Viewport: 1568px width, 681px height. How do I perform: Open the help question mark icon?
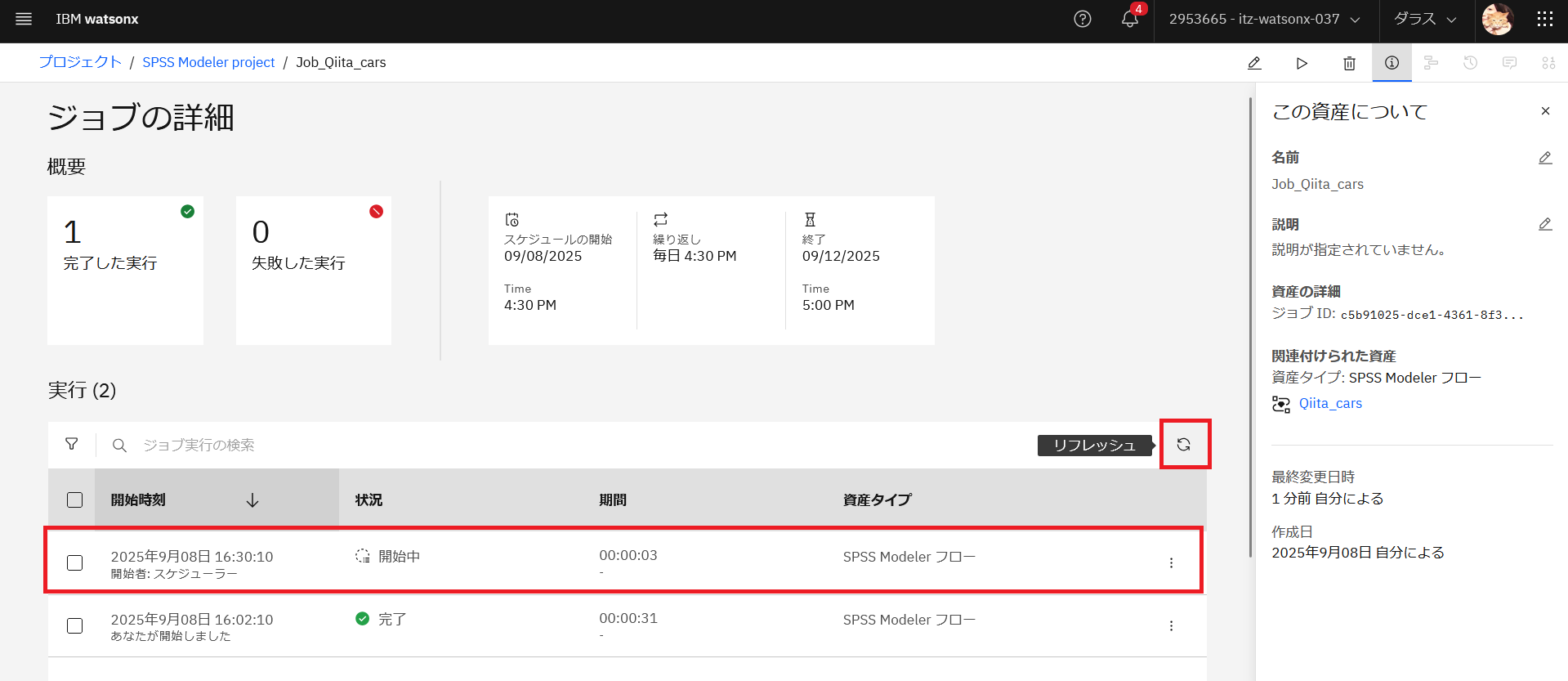click(x=1083, y=19)
